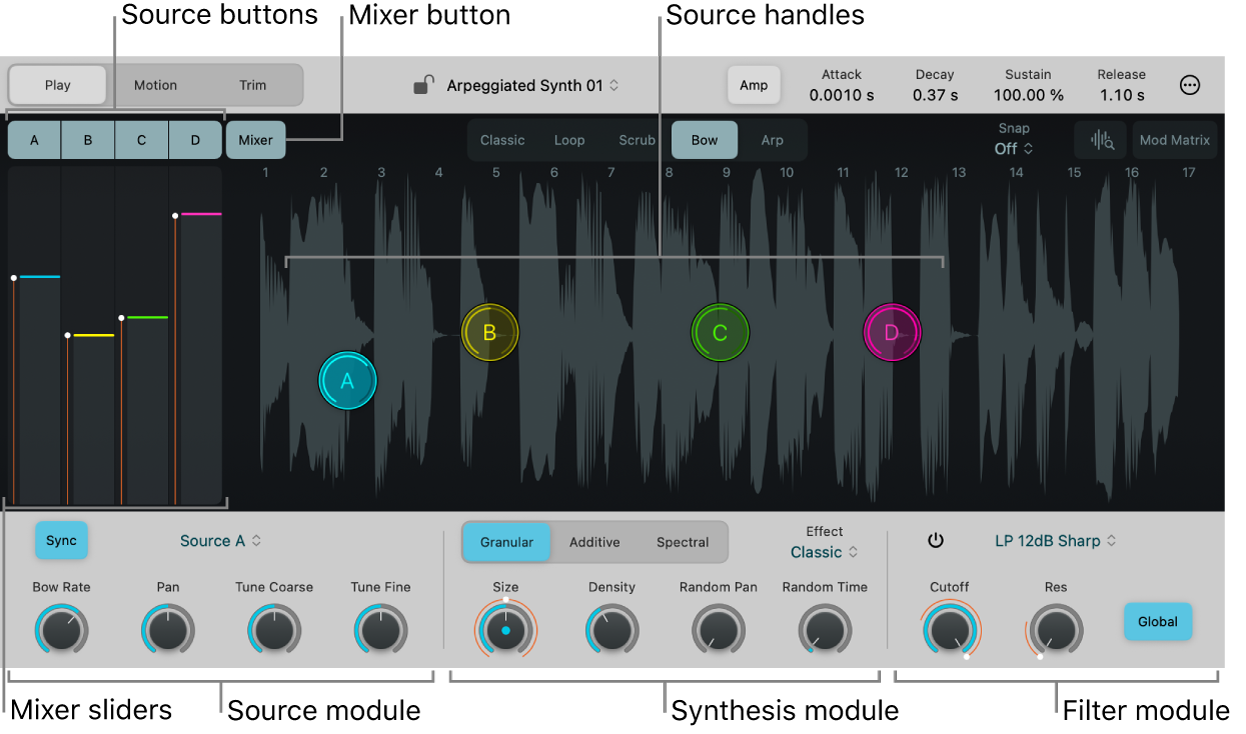The image size is (1246, 734).
Task: Click the waveform zoom magnifier icon
Action: click(x=1102, y=140)
